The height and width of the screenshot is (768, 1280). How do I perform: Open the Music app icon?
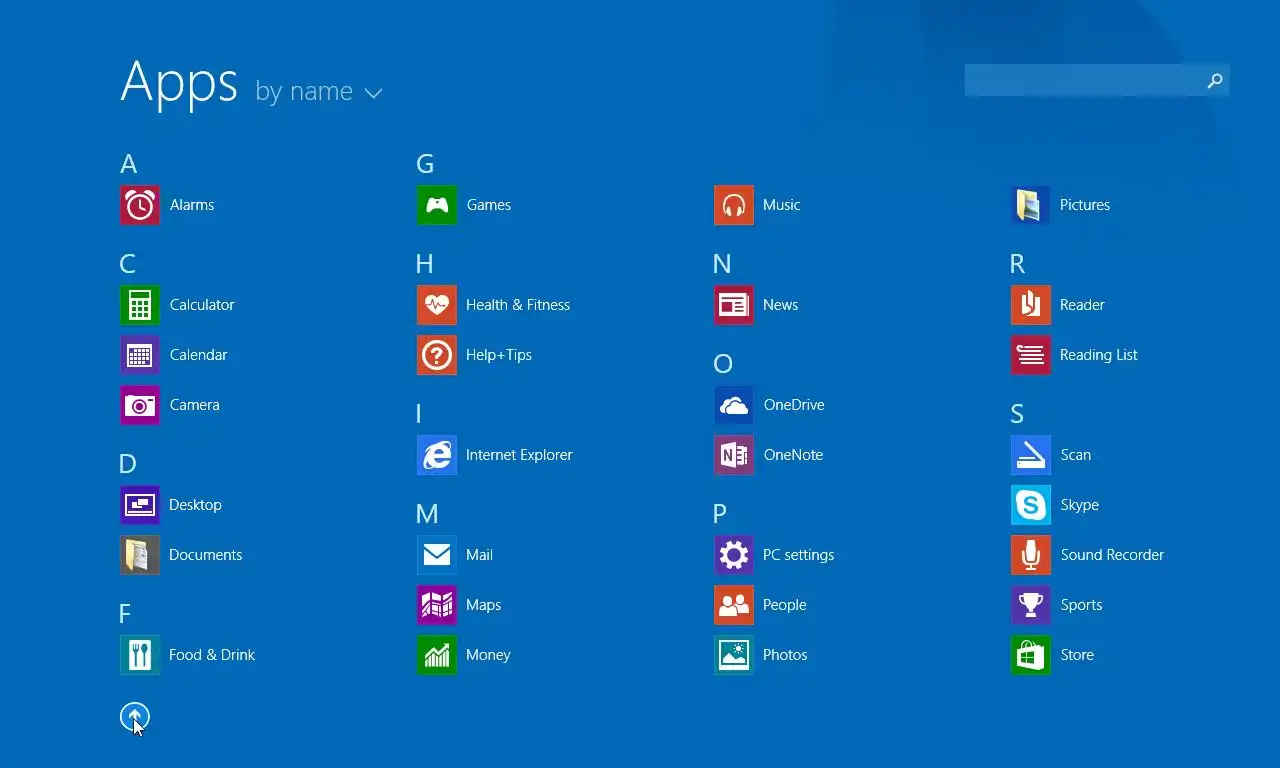tap(734, 205)
